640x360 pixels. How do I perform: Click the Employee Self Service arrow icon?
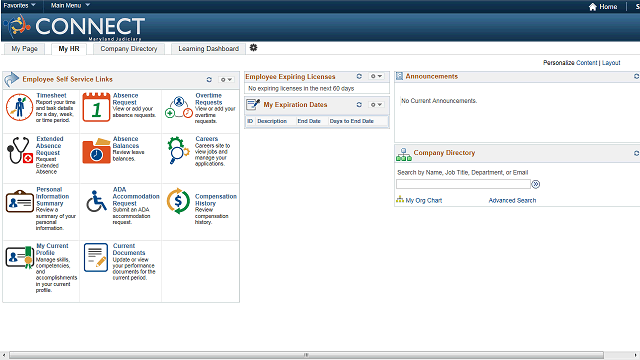click(11, 79)
